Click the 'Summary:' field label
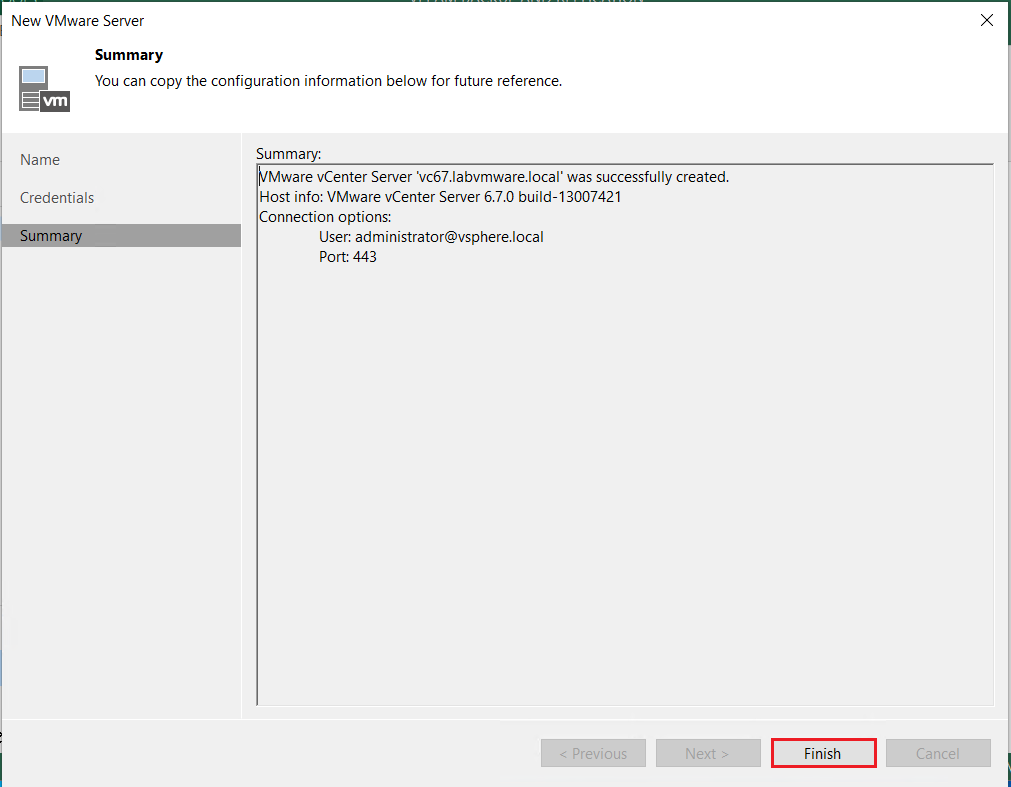Image resolution: width=1011 pixels, height=787 pixels. point(288,153)
